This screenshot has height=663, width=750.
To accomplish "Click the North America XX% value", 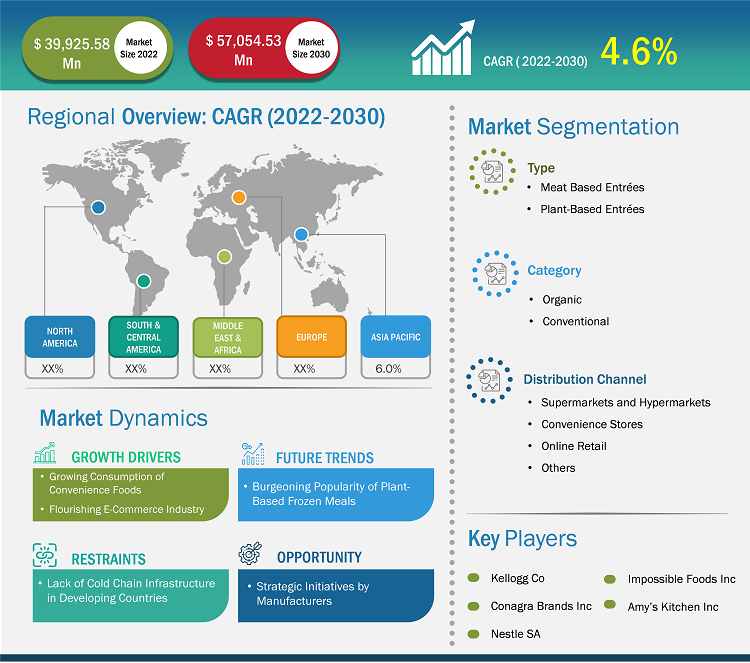I will 52,369.
